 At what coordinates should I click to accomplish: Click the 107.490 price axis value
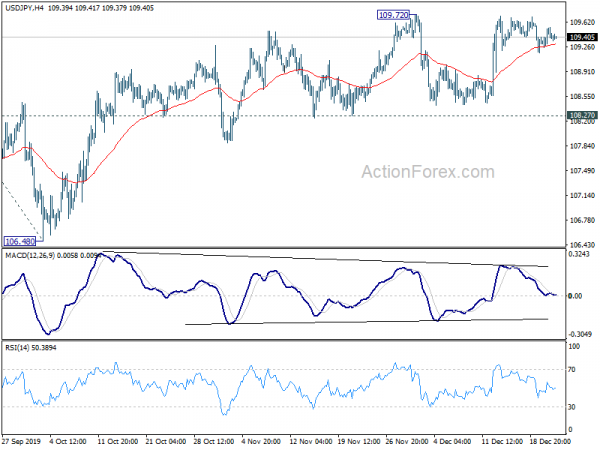pyautogui.click(x=583, y=171)
